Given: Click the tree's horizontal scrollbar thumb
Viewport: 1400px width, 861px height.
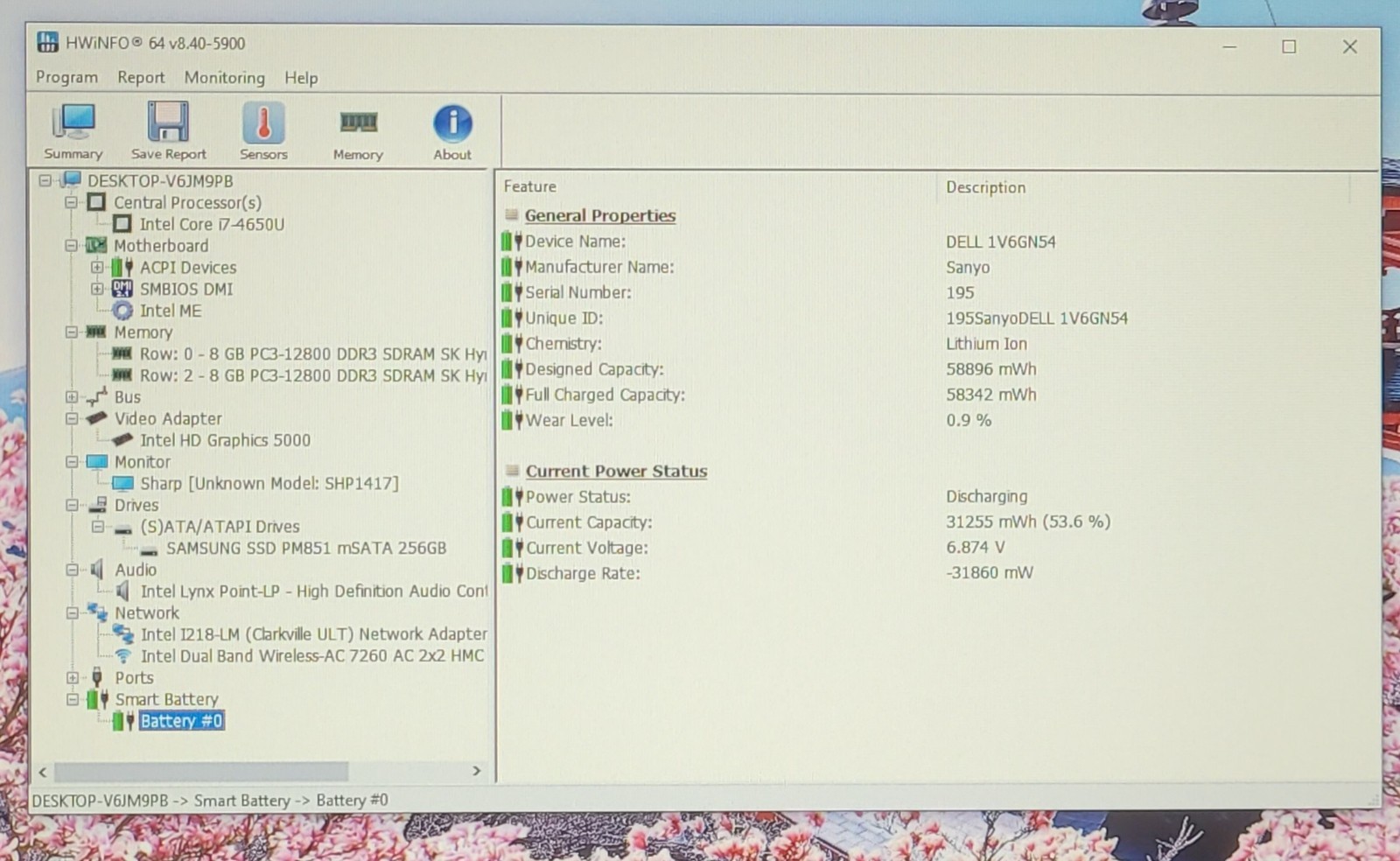Looking at the screenshot, I should tap(201, 771).
